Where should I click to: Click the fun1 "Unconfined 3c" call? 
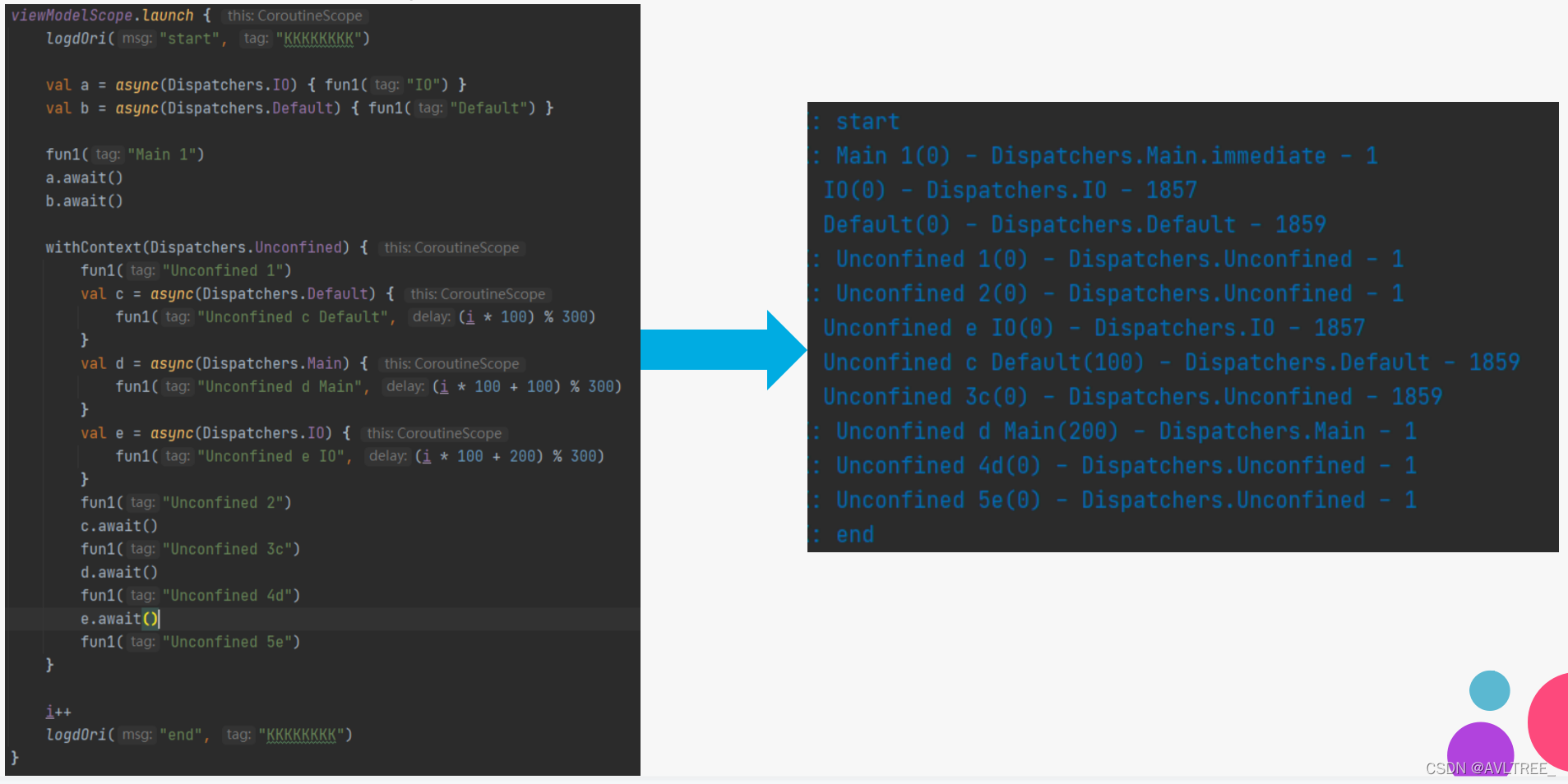coord(190,549)
